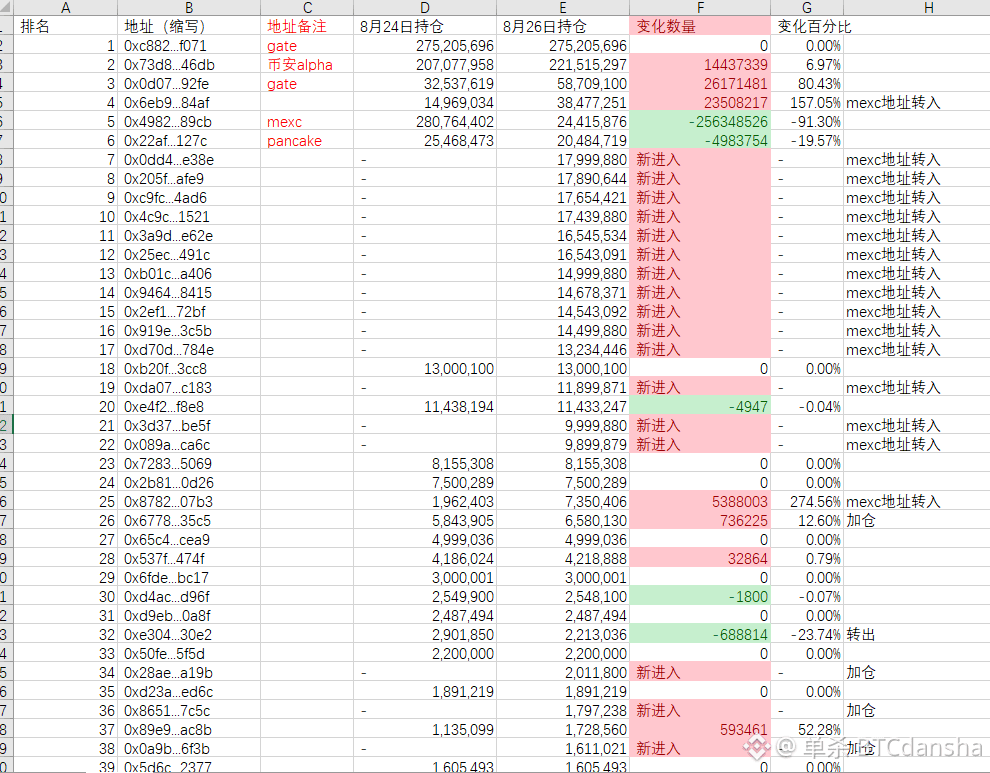Click the 8月24日持仓 header cell
The image size is (990, 773).
click(425, 27)
